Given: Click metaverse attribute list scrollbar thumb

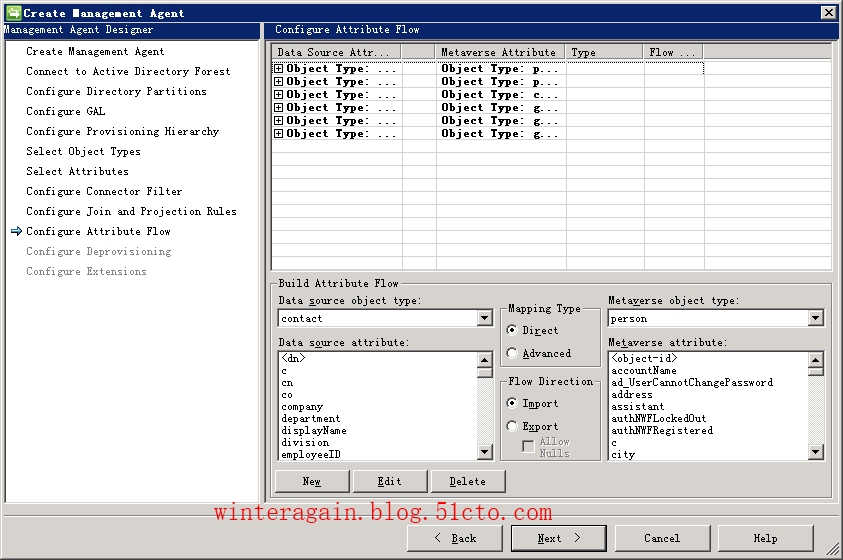Looking at the screenshot, I should point(816,371).
